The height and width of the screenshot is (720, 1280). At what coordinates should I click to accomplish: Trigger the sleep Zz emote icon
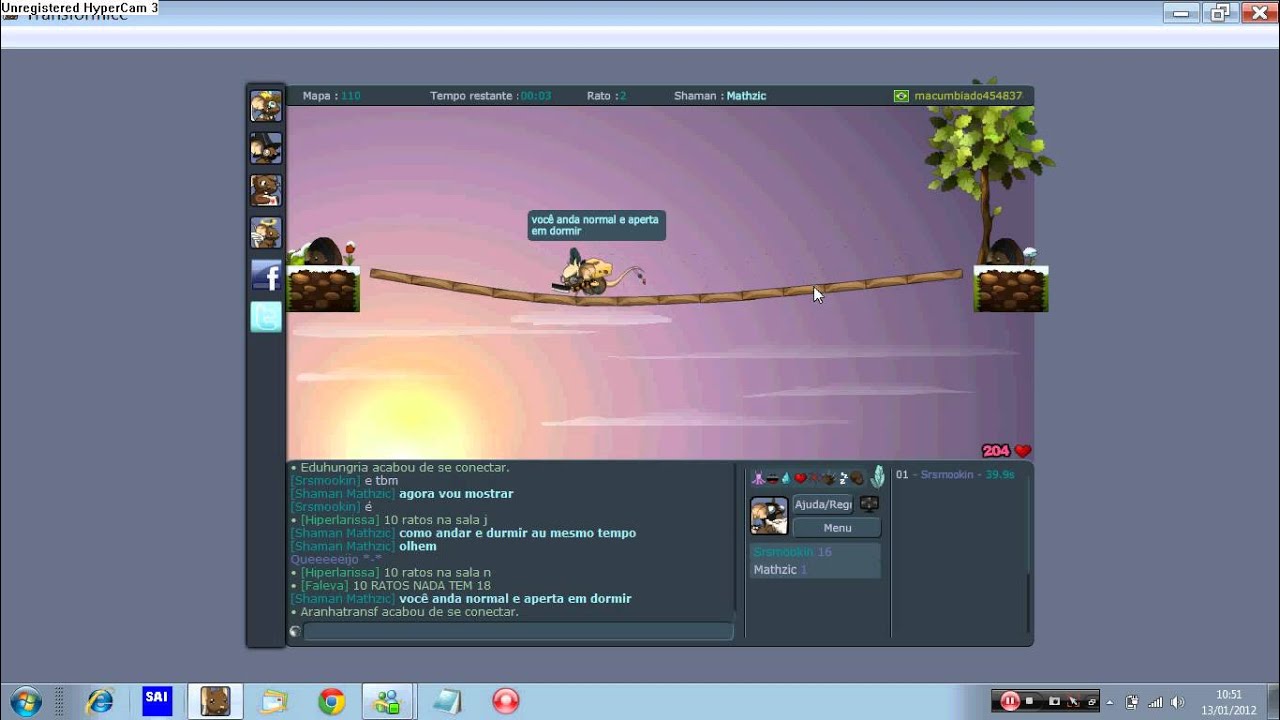click(843, 478)
